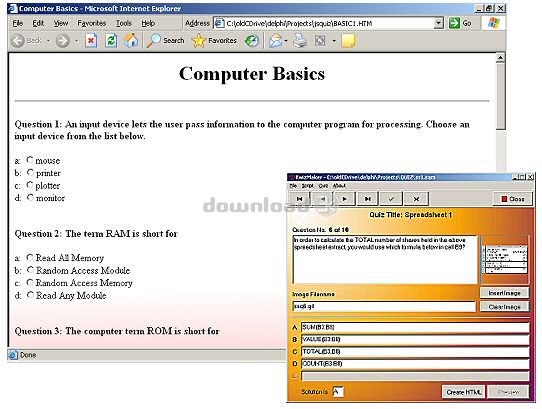Click the History icon in IE toolbar
The image size is (542, 409).
tap(252, 41)
